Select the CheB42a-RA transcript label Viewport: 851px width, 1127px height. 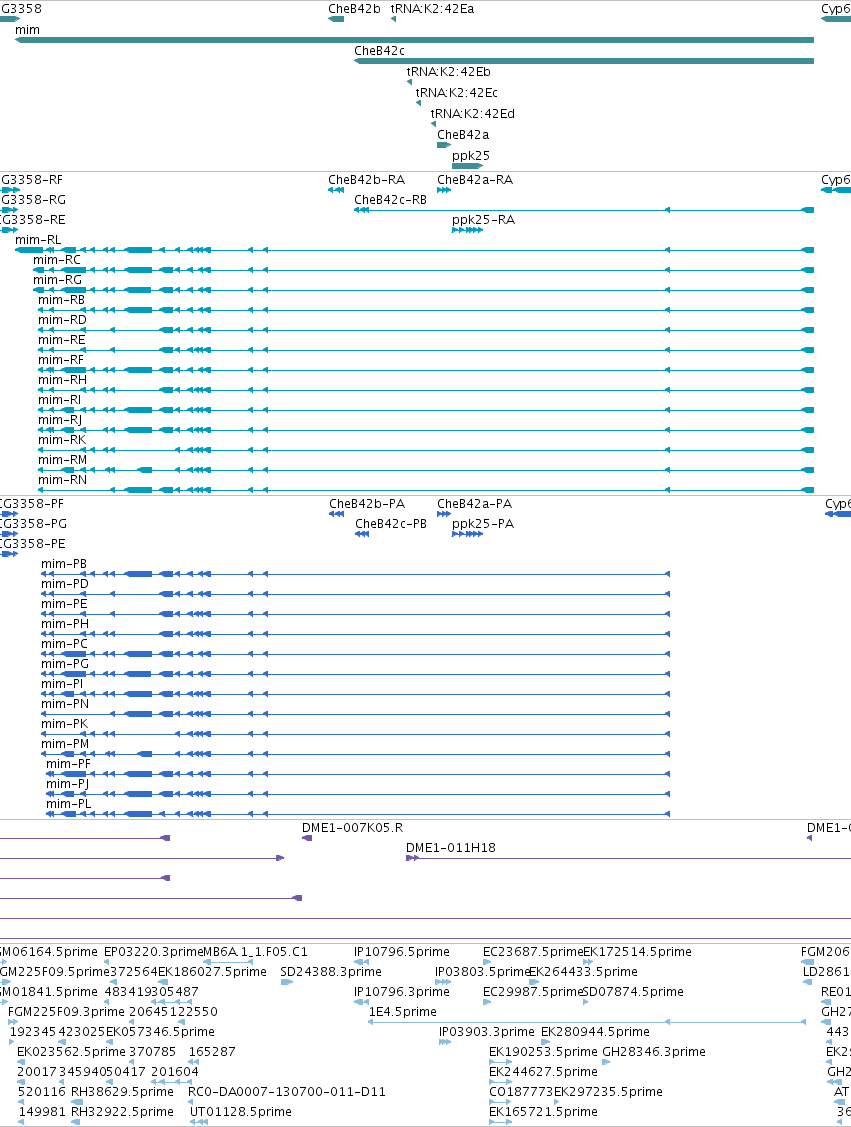pyautogui.click(x=475, y=180)
